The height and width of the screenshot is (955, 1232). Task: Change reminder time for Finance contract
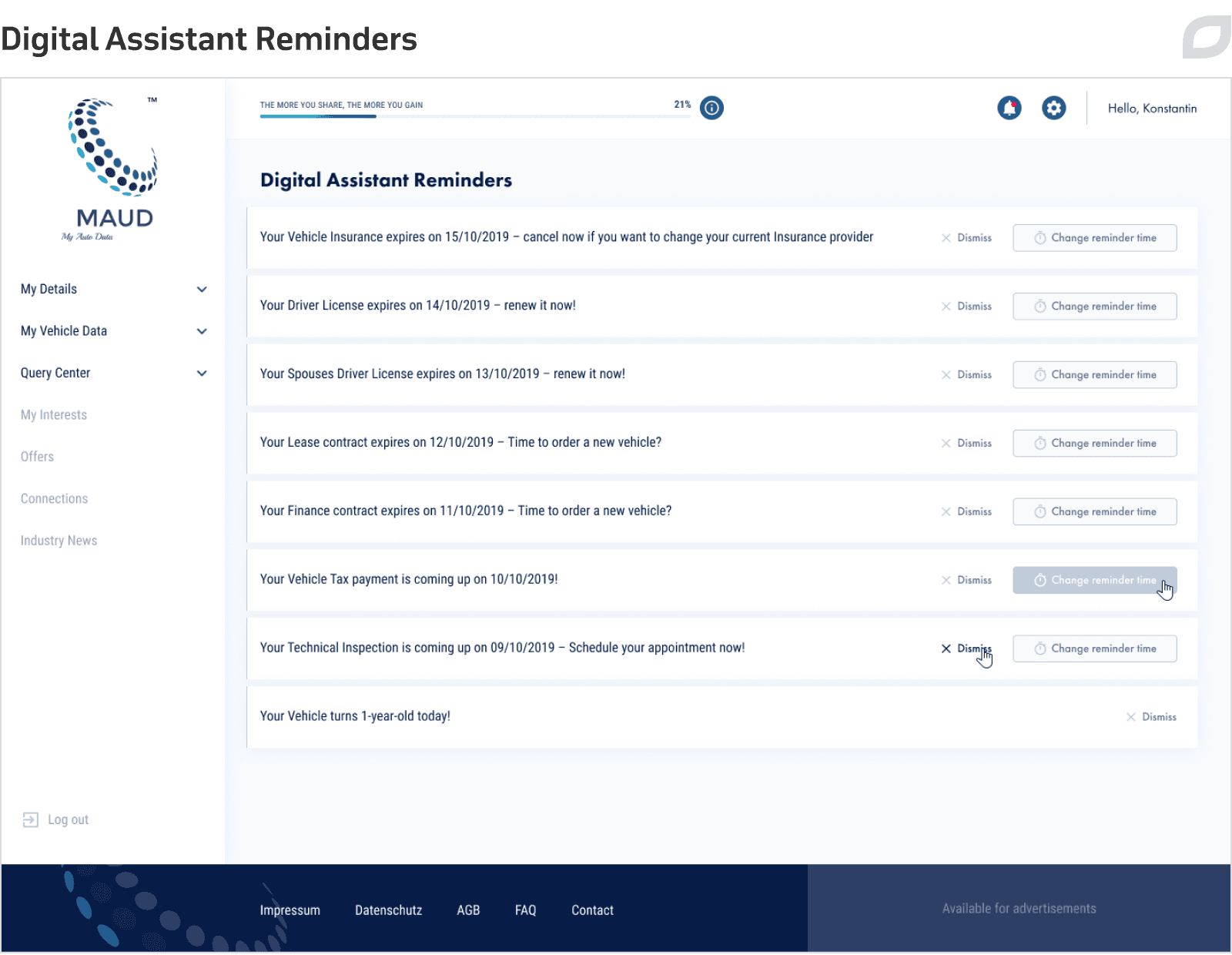(1095, 512)
